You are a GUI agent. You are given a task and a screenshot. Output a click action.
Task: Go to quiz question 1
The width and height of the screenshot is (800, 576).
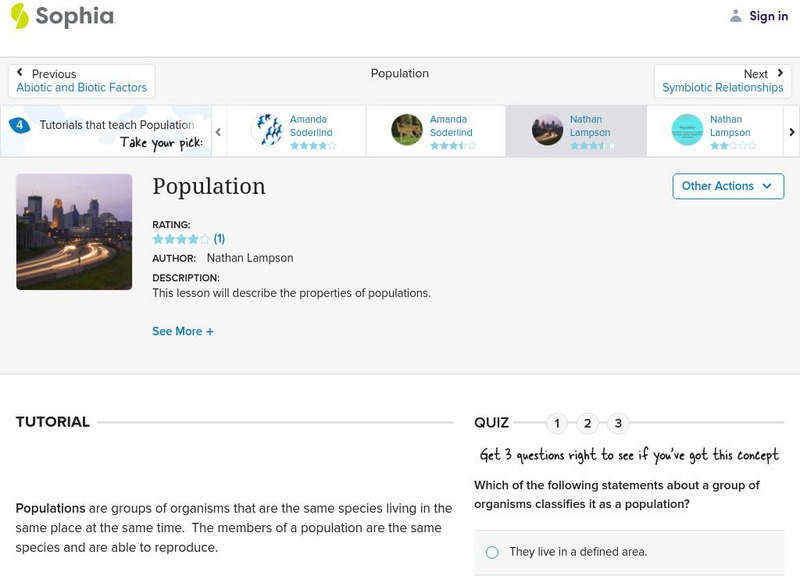[557, 423]
